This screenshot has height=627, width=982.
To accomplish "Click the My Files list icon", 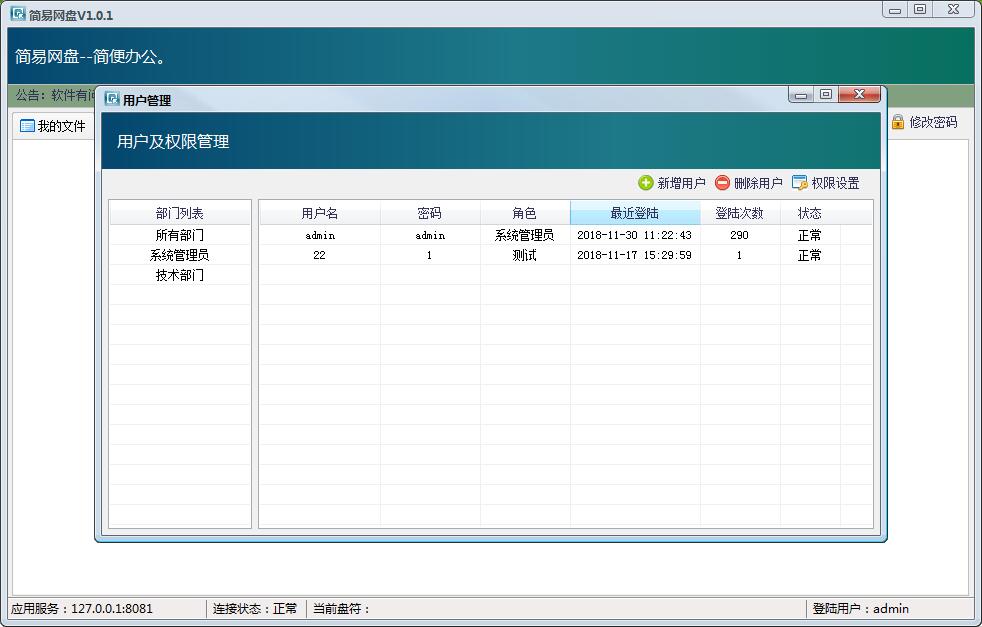I will [x=27, y=126].
